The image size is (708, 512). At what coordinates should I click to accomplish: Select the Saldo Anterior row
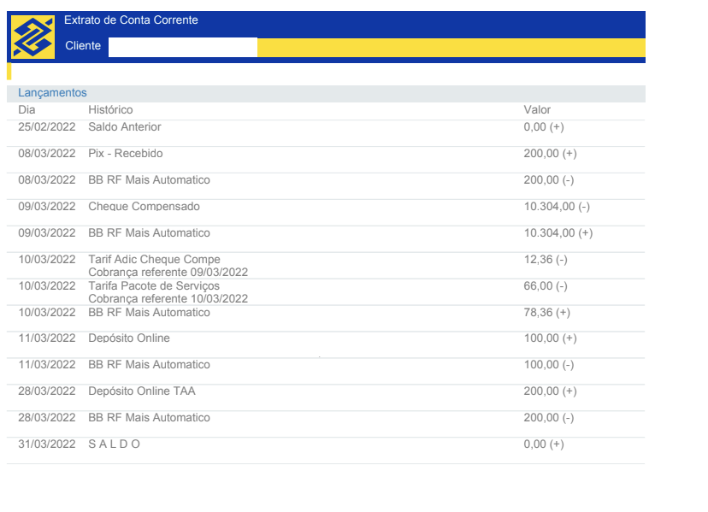[326, 133]
